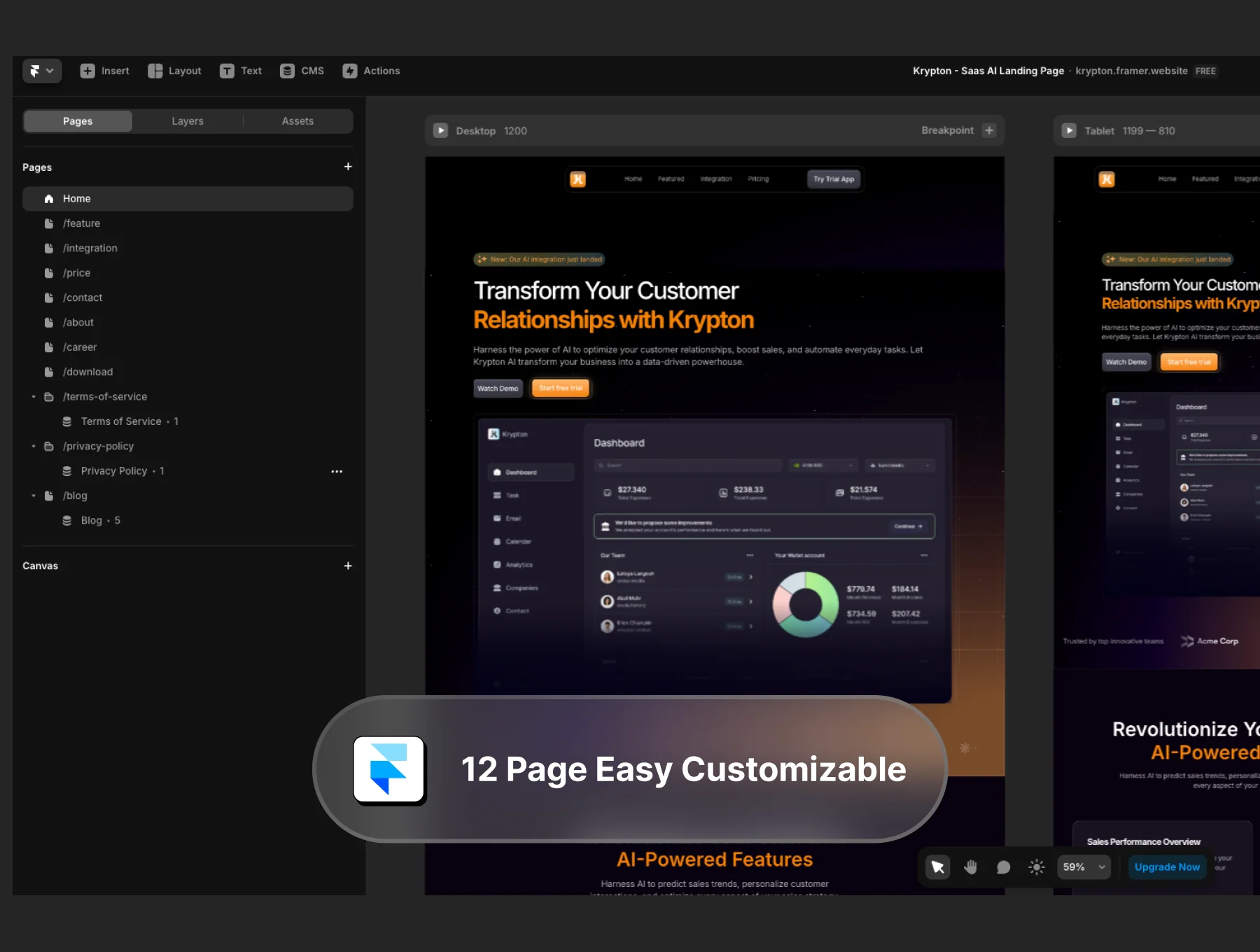Screen dimensions: 1260x952
Task: Select Terms of Service CMS collection
Action: click(x=188, y=421)
